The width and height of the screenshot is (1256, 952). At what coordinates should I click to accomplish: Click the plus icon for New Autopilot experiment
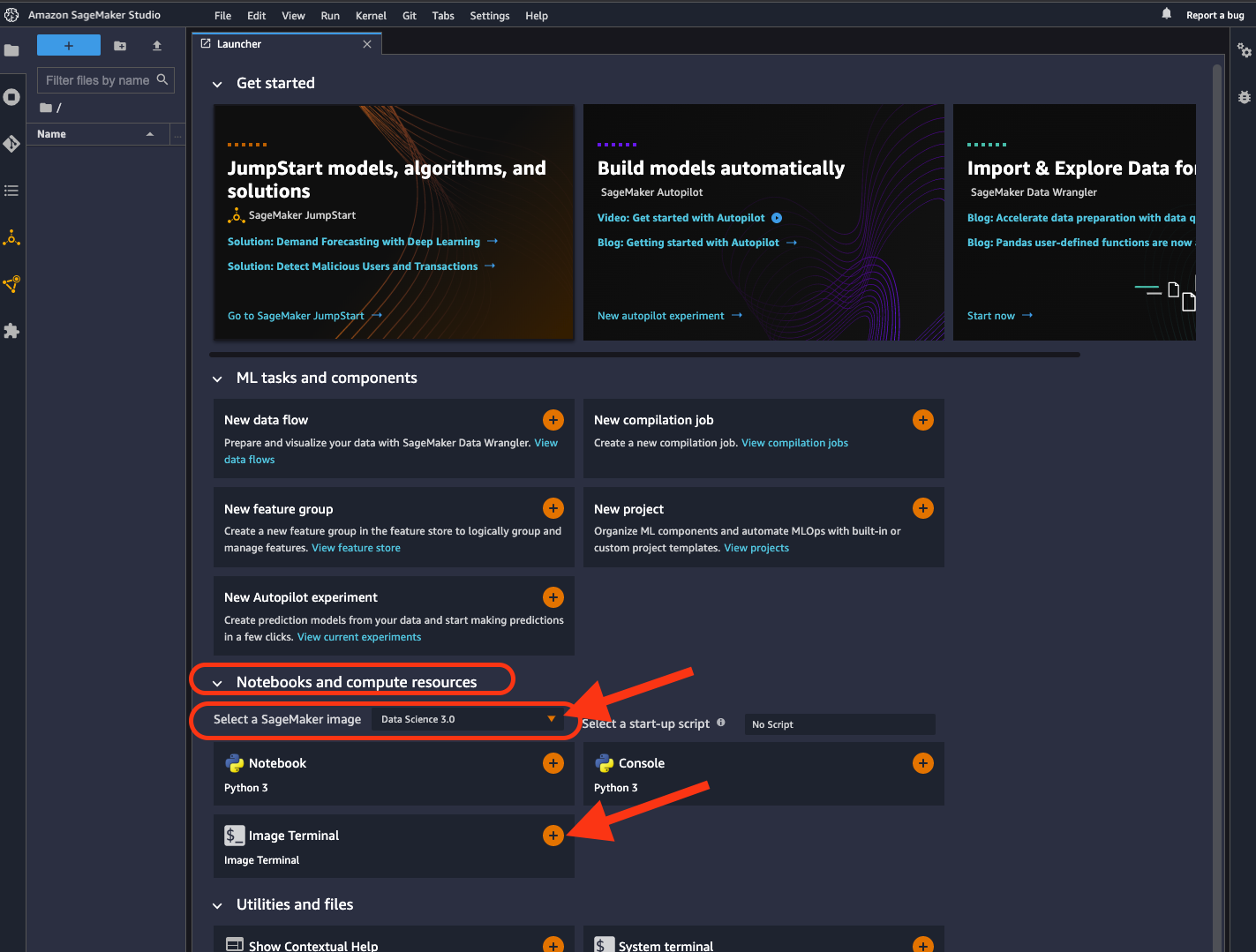tap(553, 597)
